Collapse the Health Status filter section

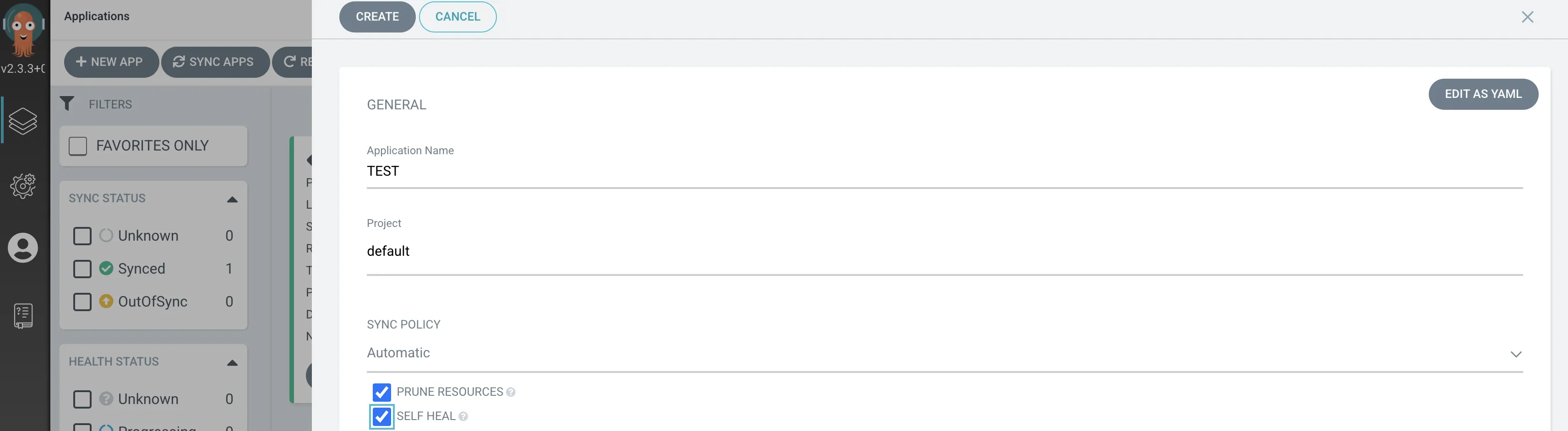pyautogui.click(x=232, y=363)
